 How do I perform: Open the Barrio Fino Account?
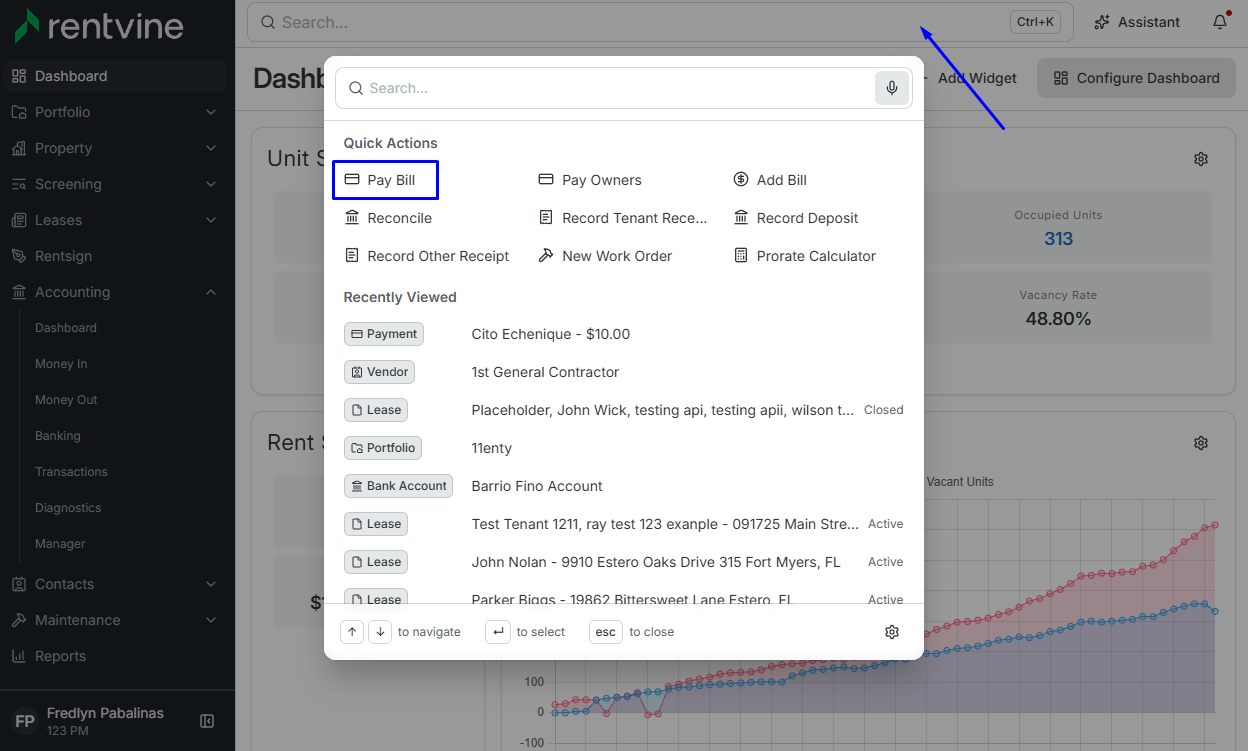[x=624, y=486]
